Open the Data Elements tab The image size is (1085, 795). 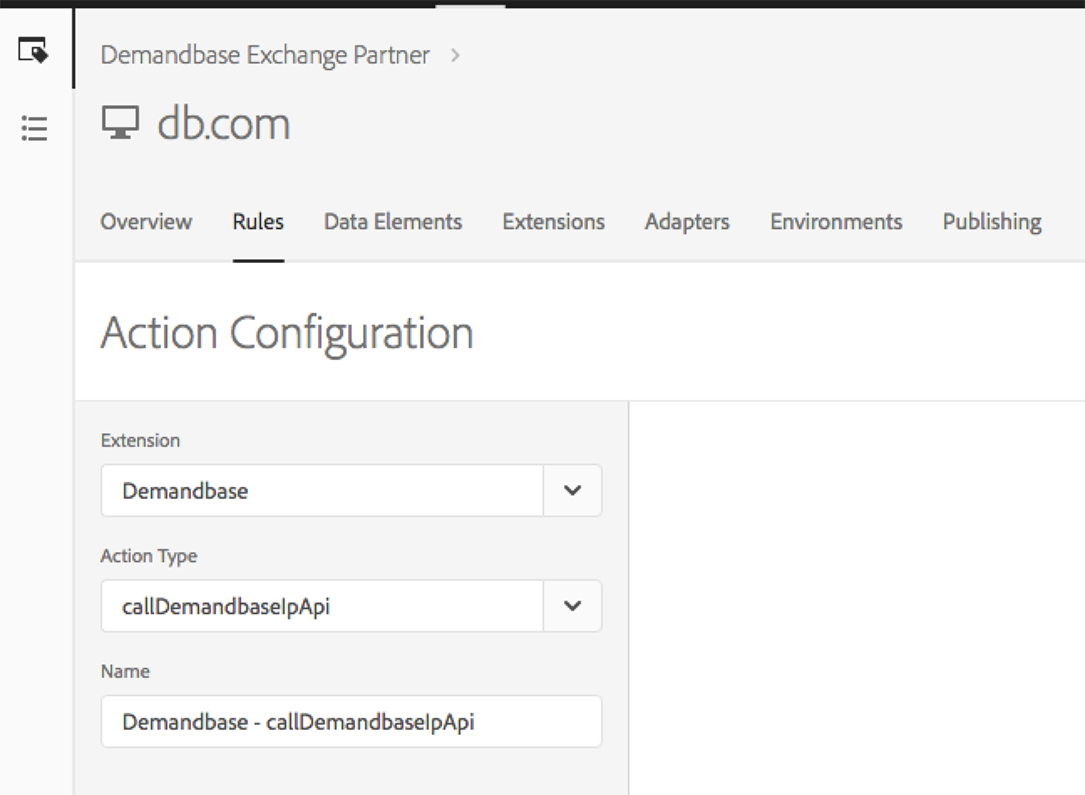[393, 221]
